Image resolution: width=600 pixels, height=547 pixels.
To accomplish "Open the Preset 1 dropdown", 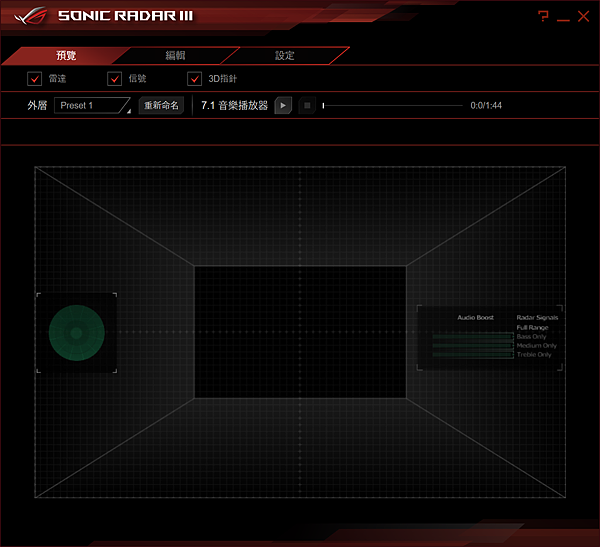I will click(93, 105).
